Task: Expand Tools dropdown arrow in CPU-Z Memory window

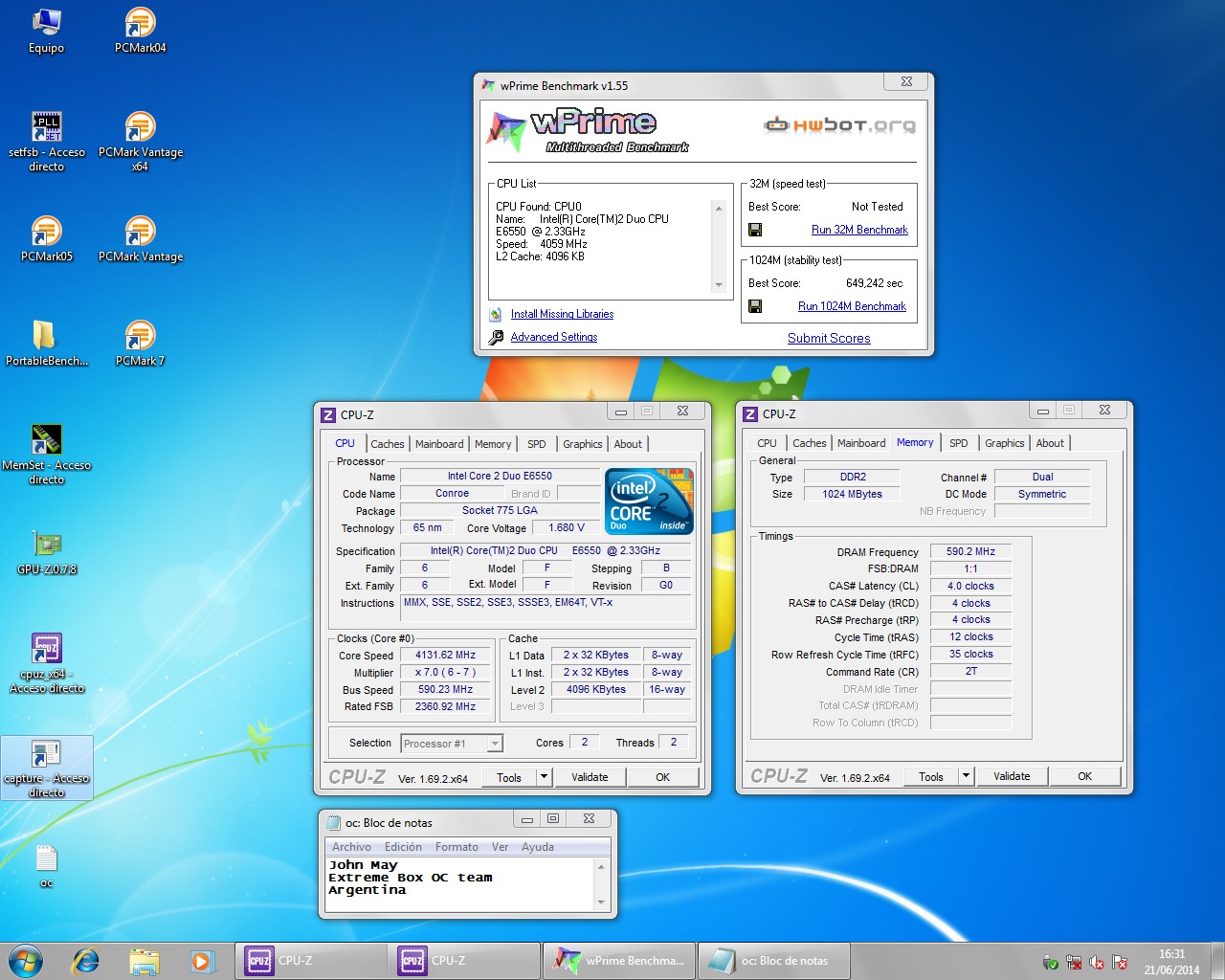Action: coord(967,776)
